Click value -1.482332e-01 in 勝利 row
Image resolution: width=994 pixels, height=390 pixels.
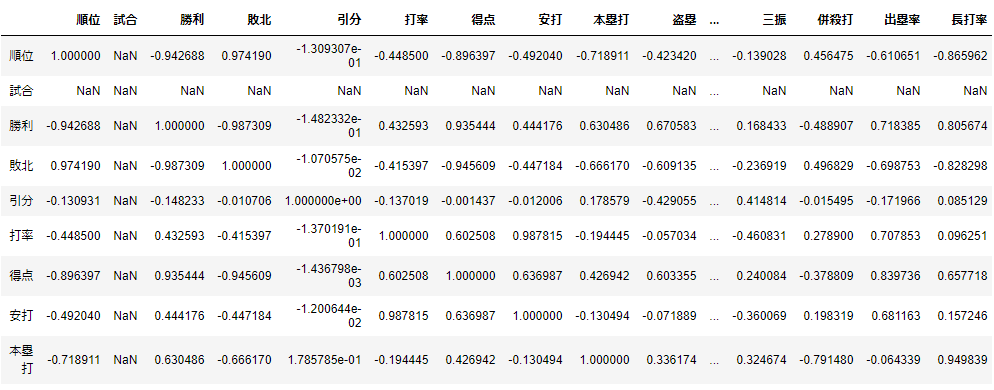[328, 126]
